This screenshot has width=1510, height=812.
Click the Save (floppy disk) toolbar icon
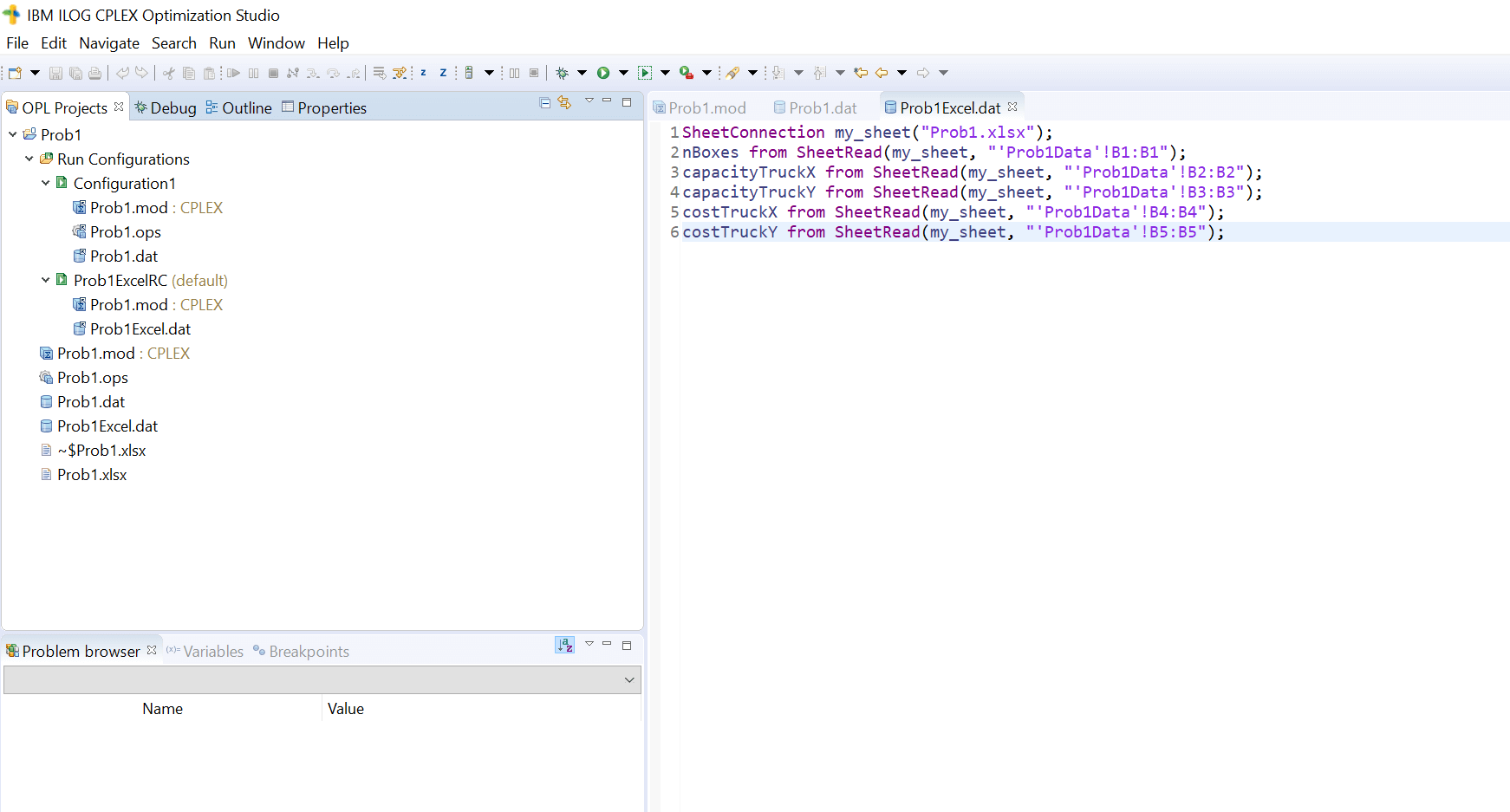pyautogui.click(x=55, y=73)
